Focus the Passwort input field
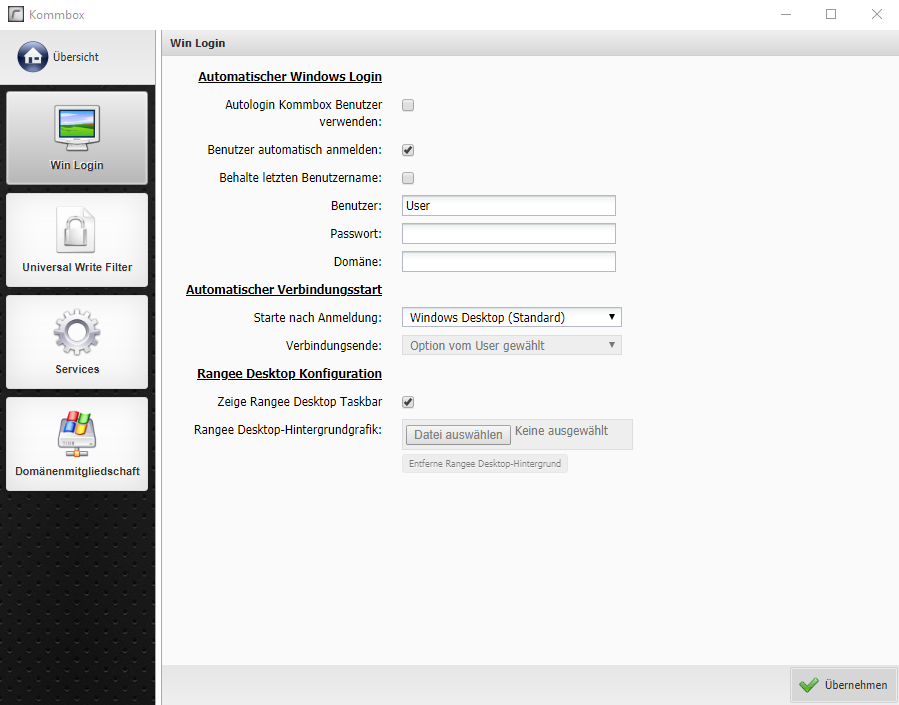The height and width of the screenshot is (705, 899). 508,234
